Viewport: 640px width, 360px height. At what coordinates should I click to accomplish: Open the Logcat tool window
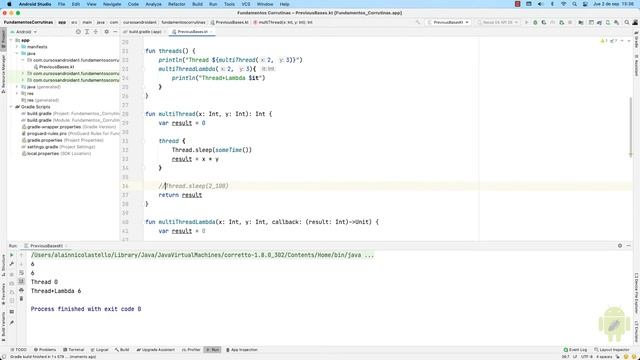coord(100,350)
